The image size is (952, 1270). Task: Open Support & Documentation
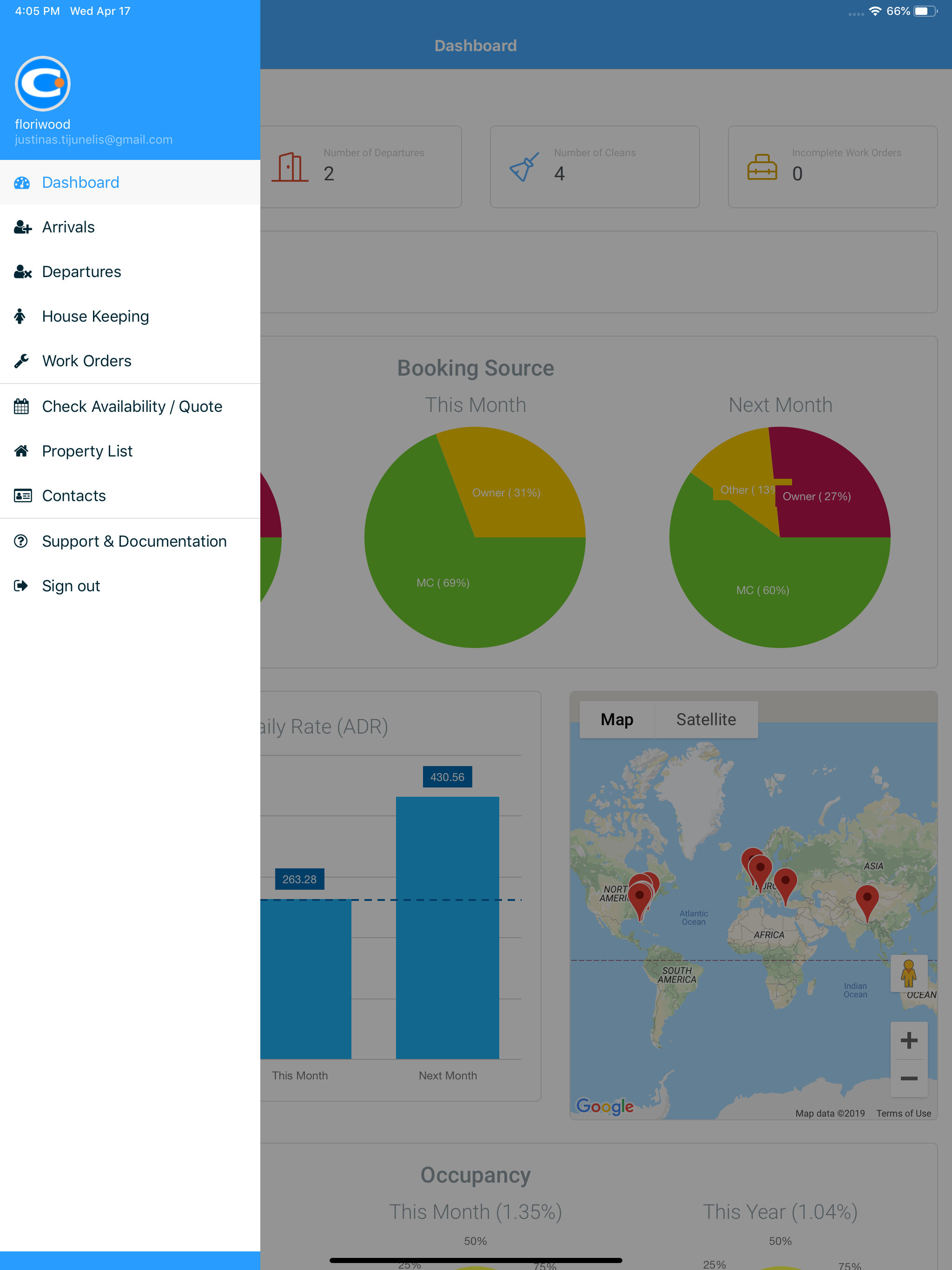[130, 541]
